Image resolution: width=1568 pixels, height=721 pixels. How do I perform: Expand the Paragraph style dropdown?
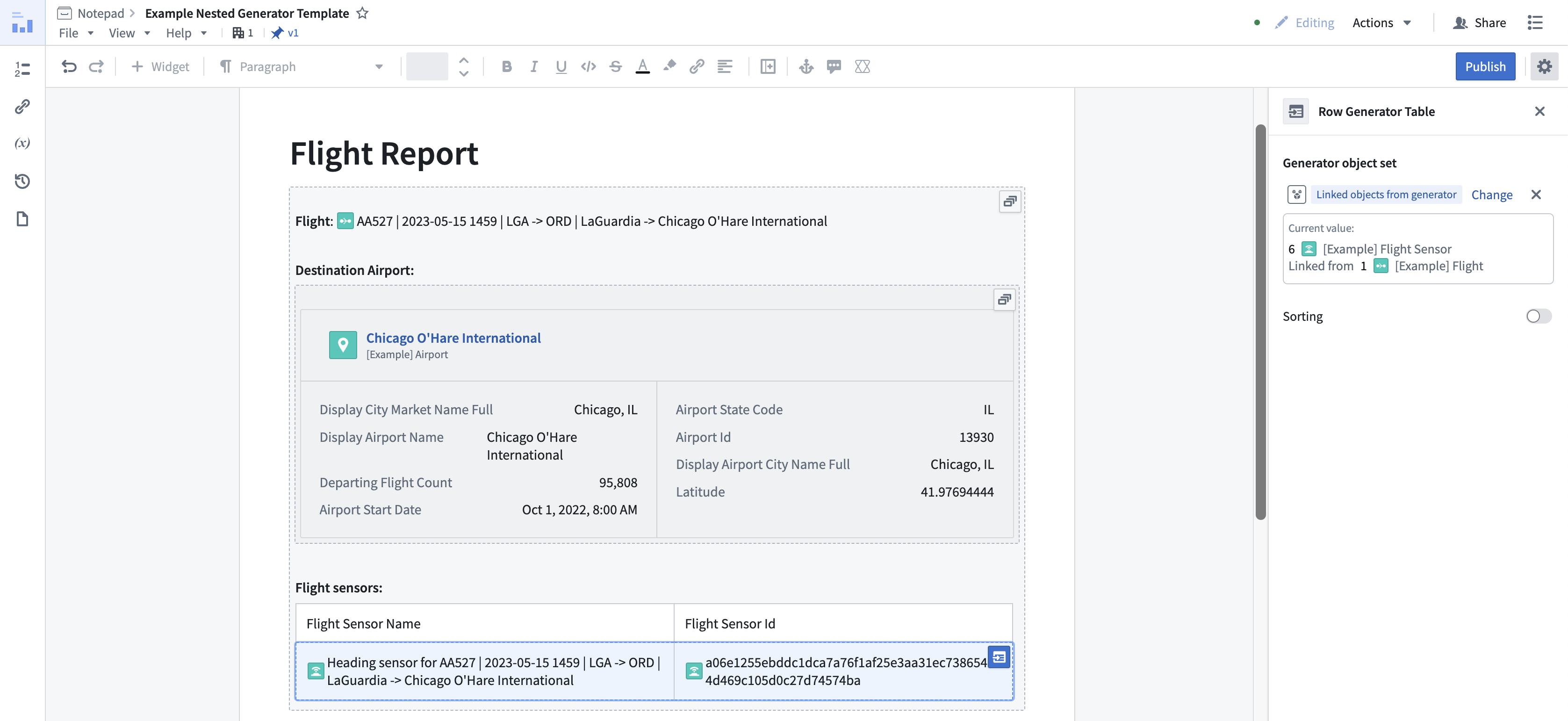coord(302,66)
